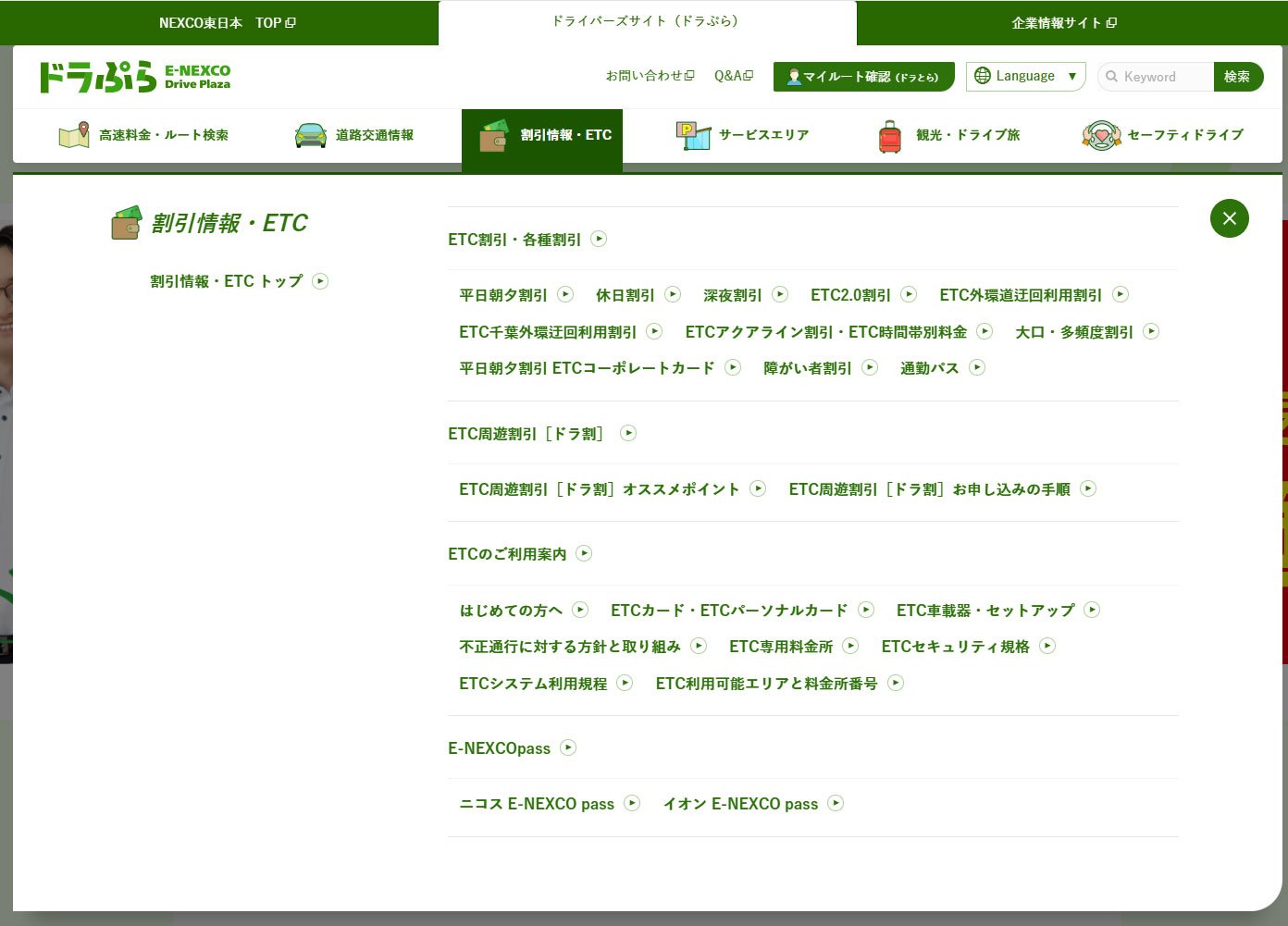Click マイルート確認 (ドラとら) button
The width and height of the screenshot is (1288, 926).
coord(864,77)
